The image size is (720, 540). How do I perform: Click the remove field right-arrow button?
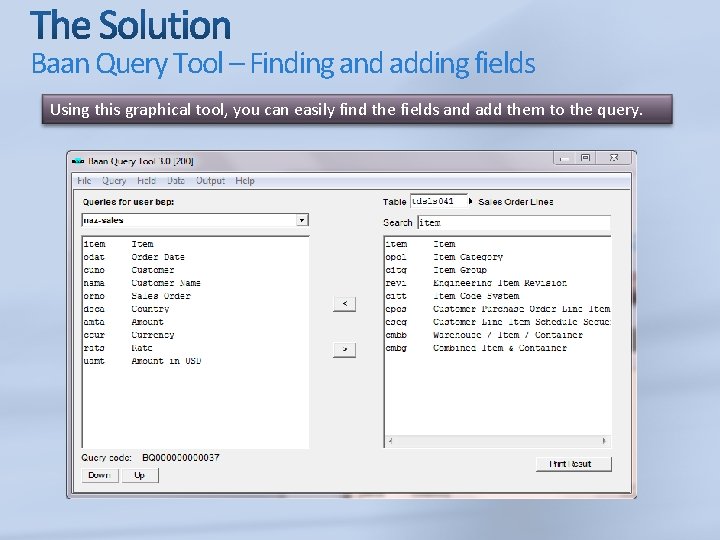coord(344,349)
